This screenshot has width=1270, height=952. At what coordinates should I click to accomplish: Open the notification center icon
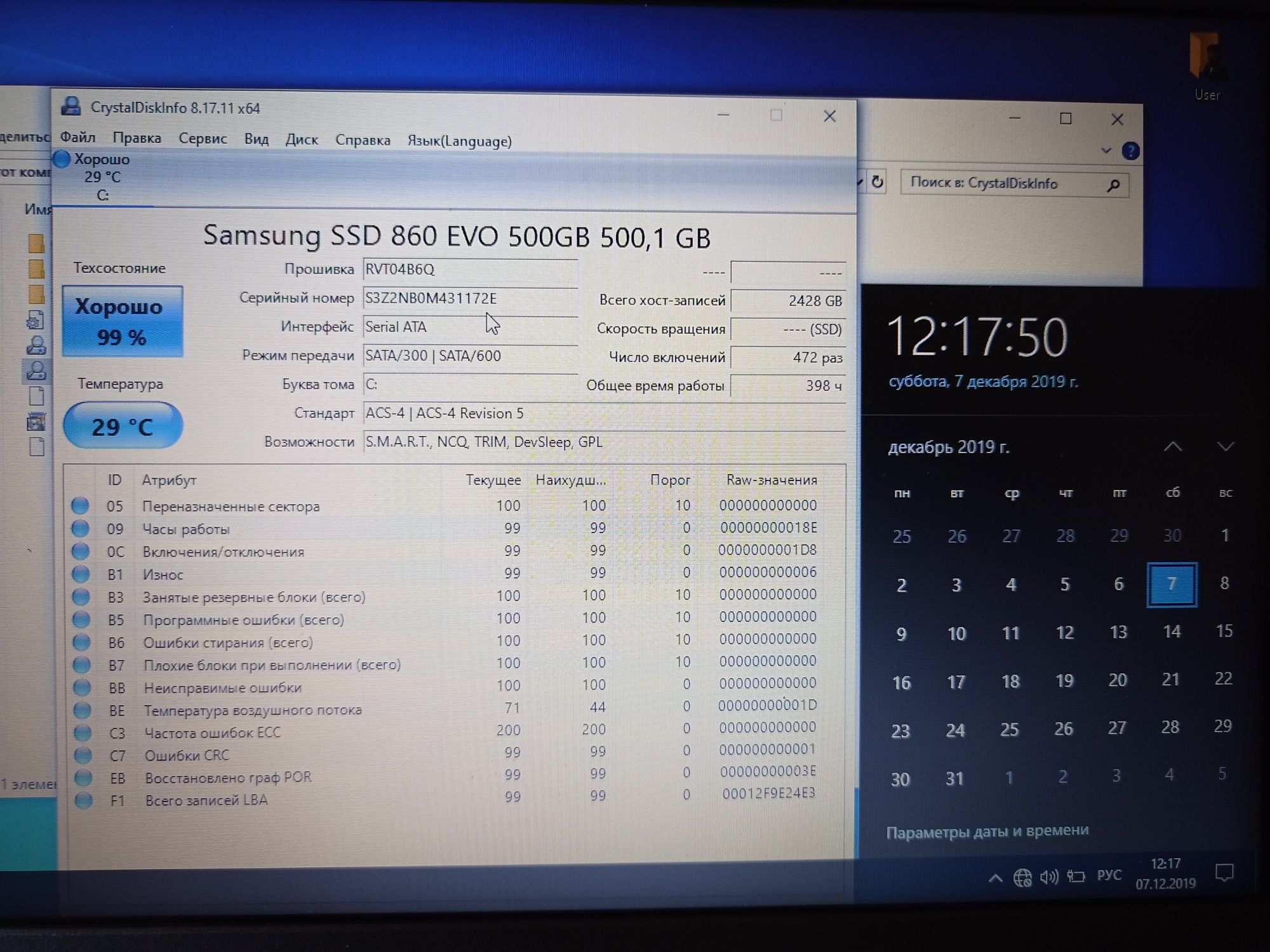coord(1224,873)
